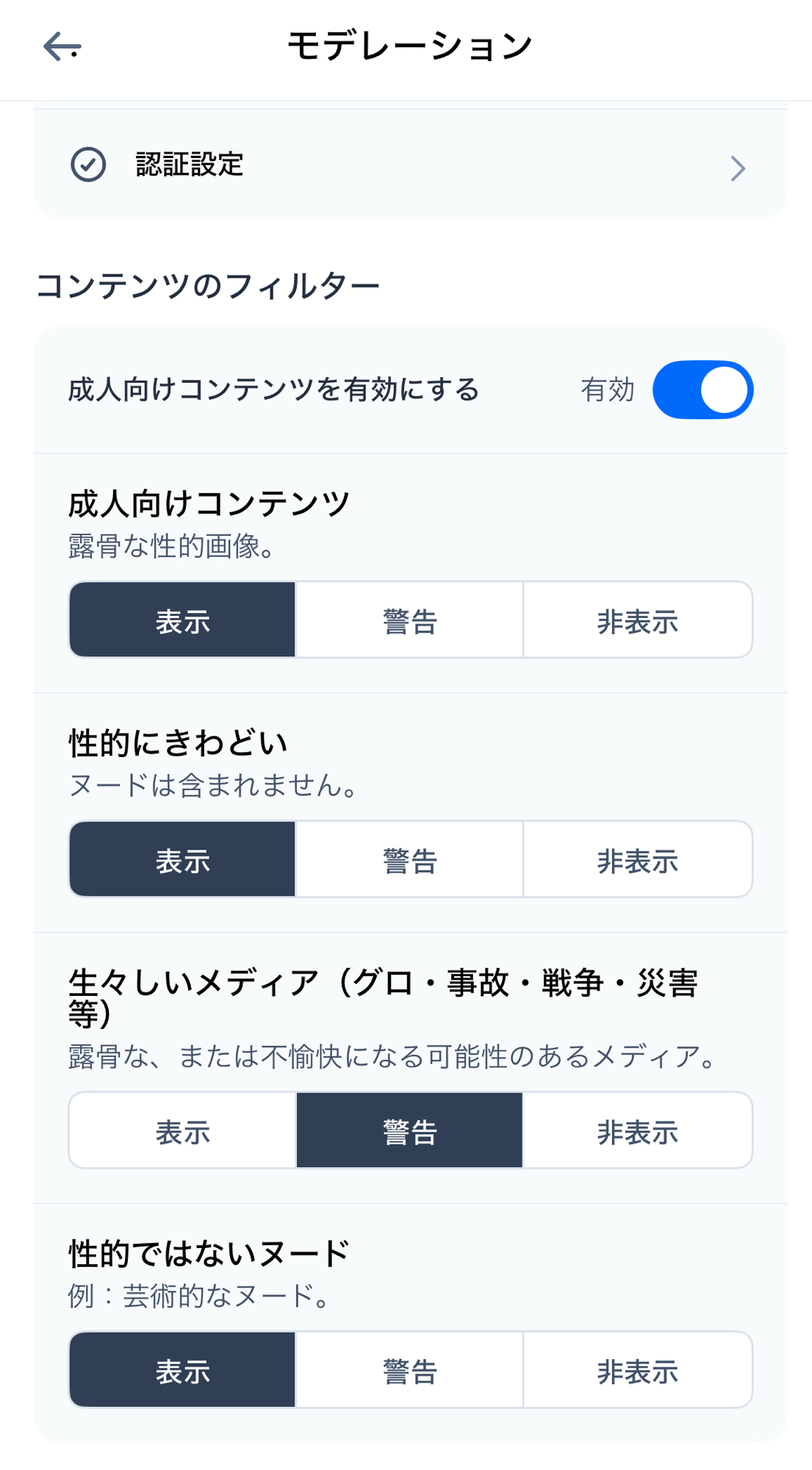Pick 非表示 for 性的ではないヌード
The width and height of the screenshot is (812, 1470).
coord(637,1370)
